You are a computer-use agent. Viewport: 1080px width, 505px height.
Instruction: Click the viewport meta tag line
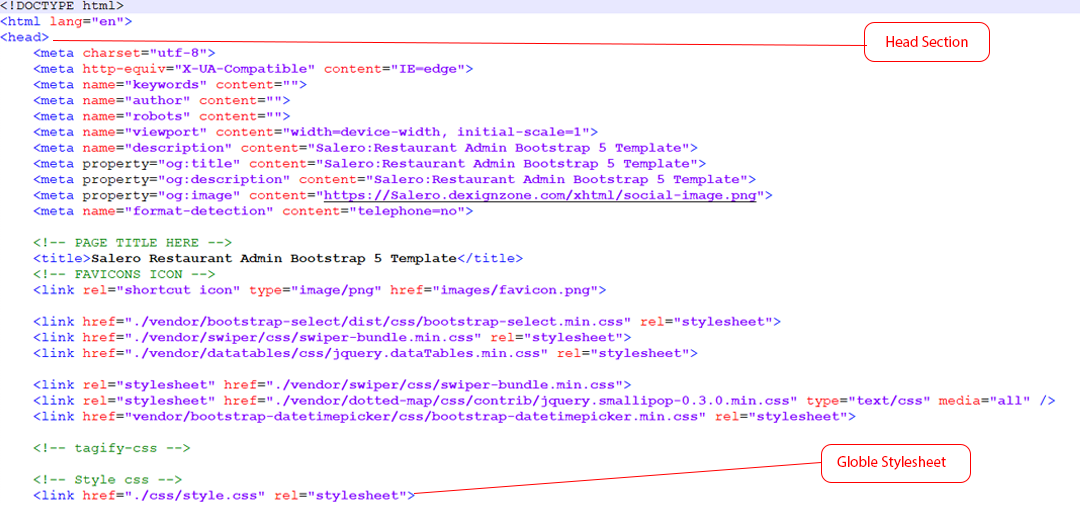tap(315, 132)
